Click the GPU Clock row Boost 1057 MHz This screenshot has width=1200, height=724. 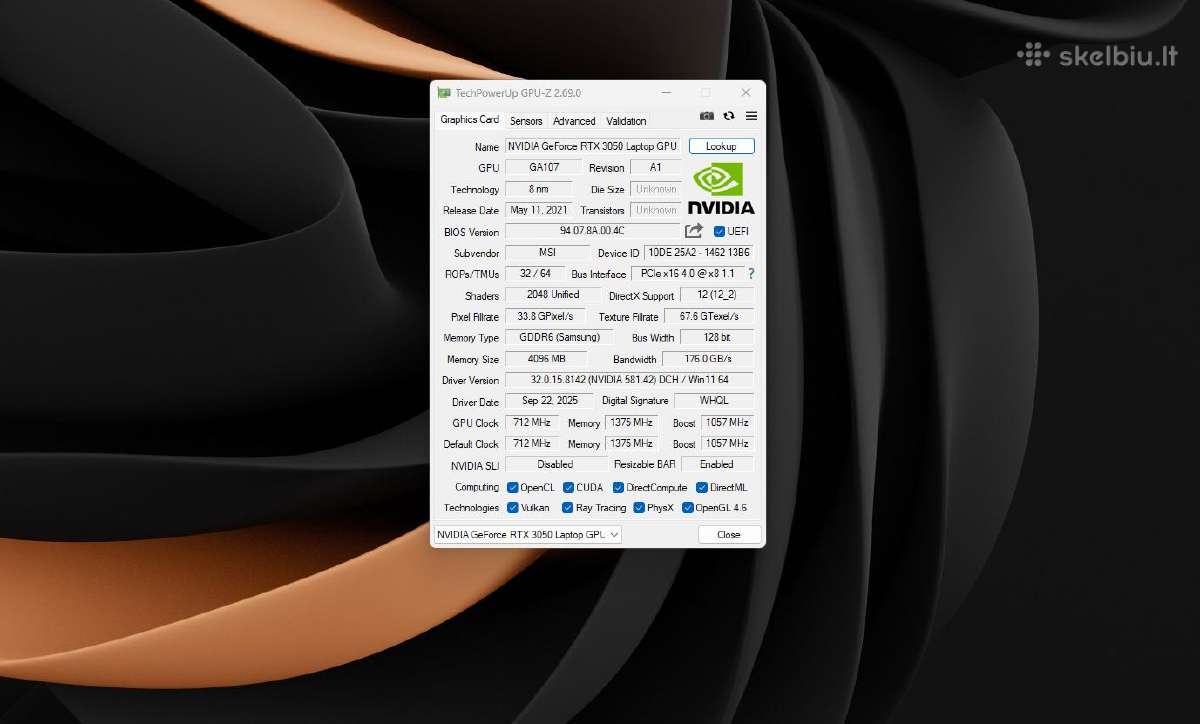point(727,423)
